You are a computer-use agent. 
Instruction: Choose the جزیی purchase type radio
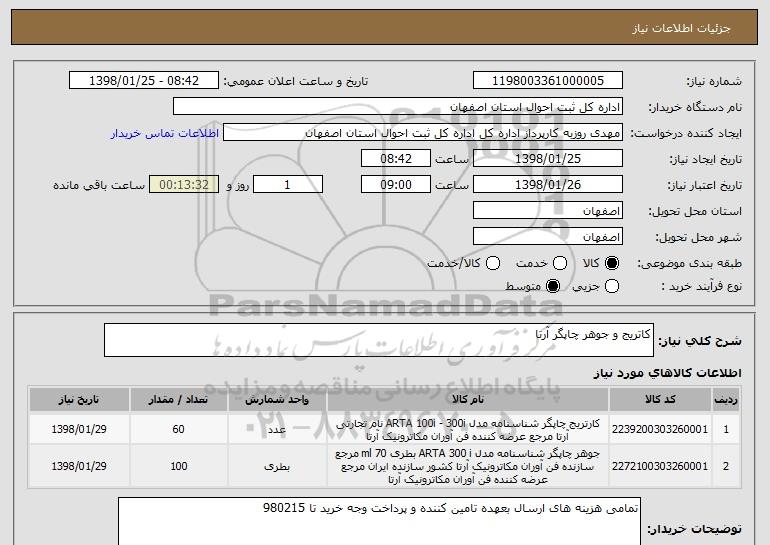coord(611,286)
